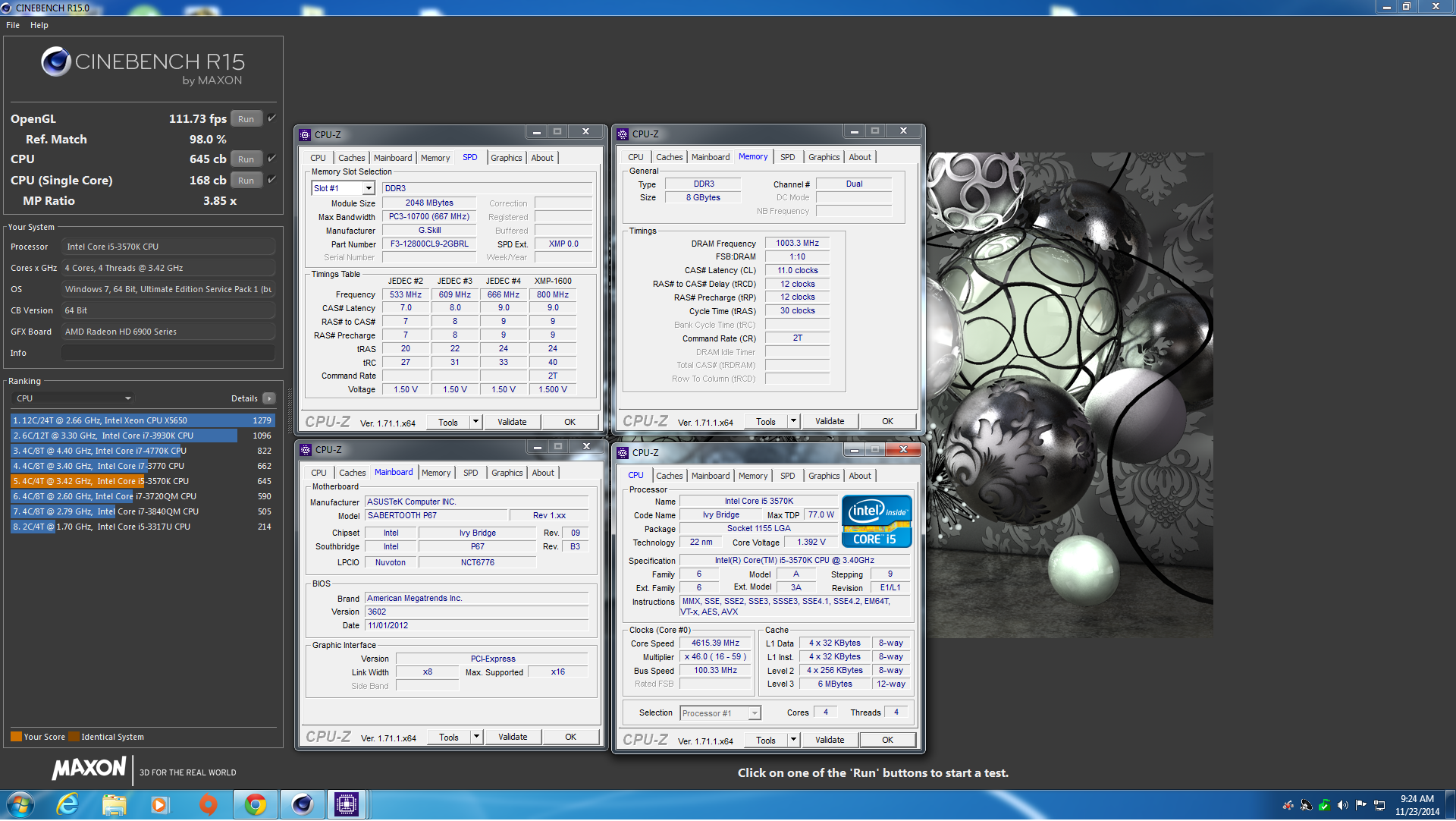Open the About tab in the Mainboard window
Screen dimensions: 1456x821
543,473
